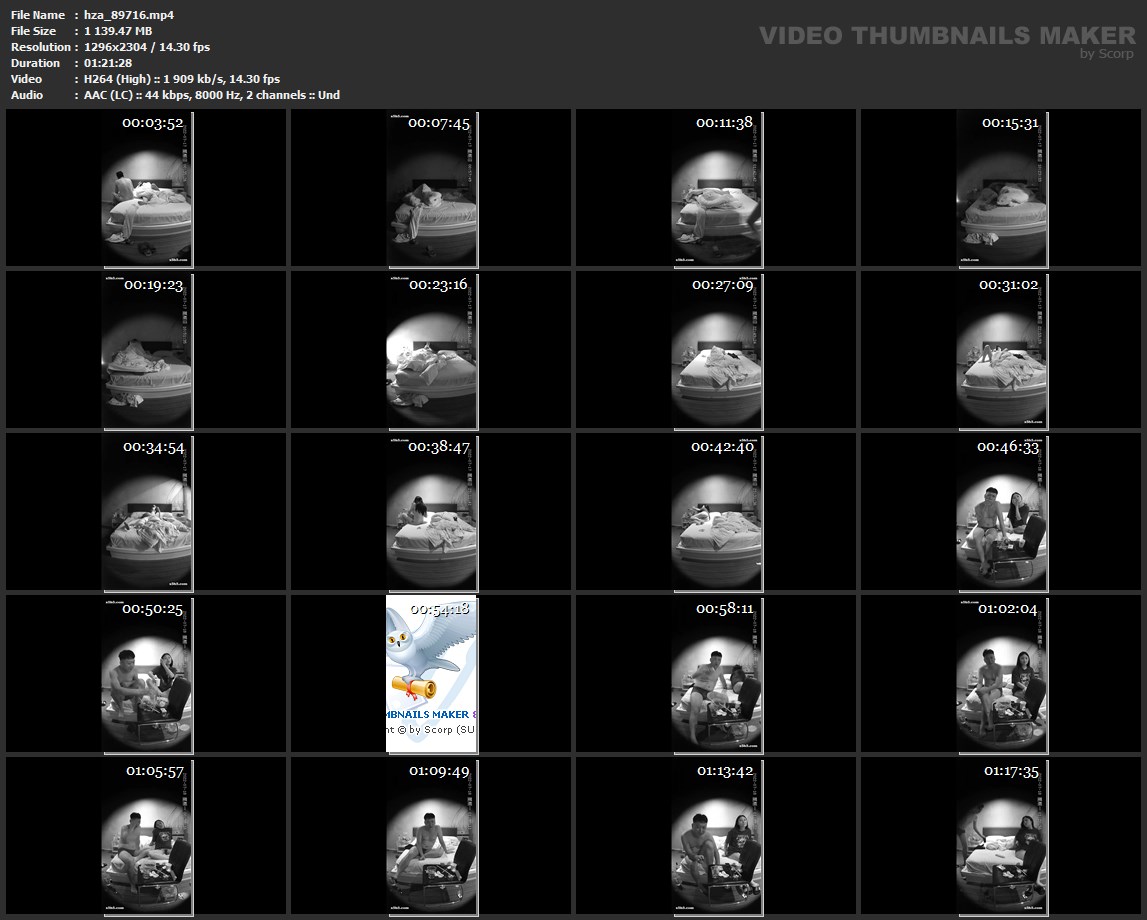Pick the frame marked 01:09:49
Viewport: 1147px width, 920px height.
pos(431,836)
